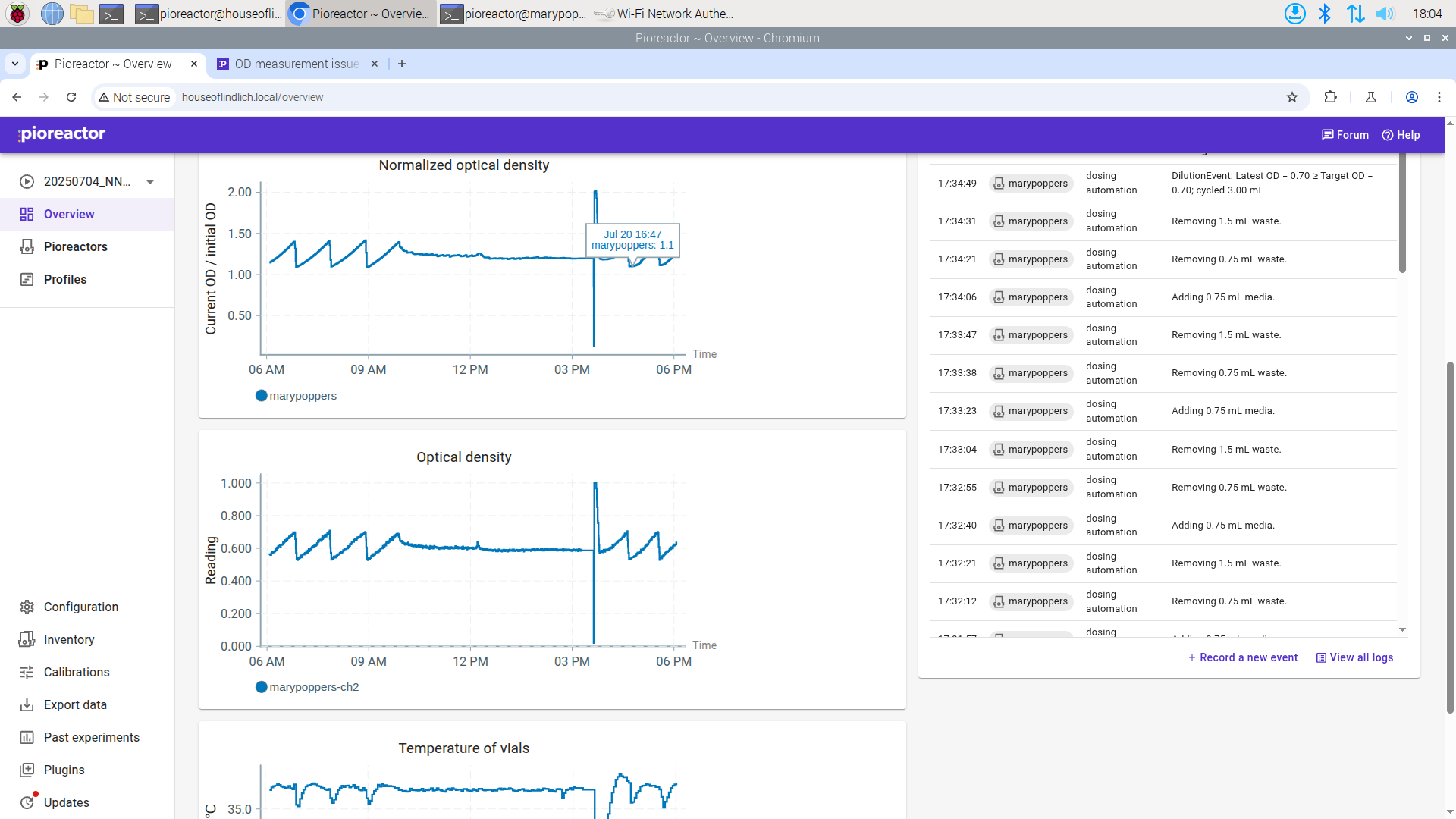Viewport: 1456px width, 819px height.
Task: Open Chromium three-dot menu
Action: click(1439, 97)
